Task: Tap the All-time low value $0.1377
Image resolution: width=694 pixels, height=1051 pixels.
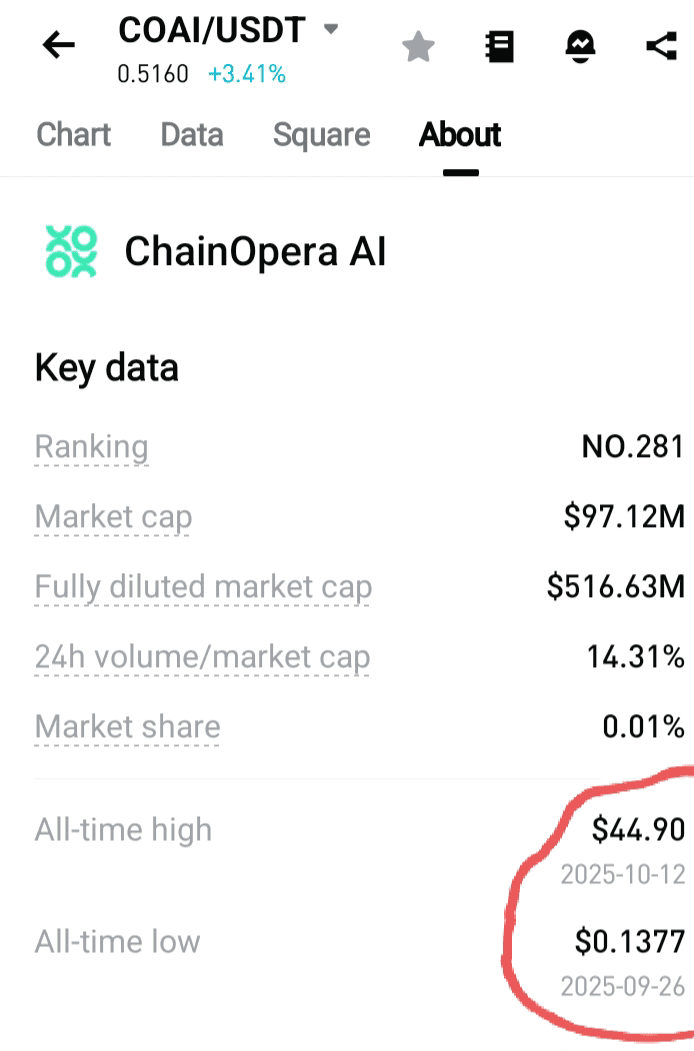Action: (630, 942)
